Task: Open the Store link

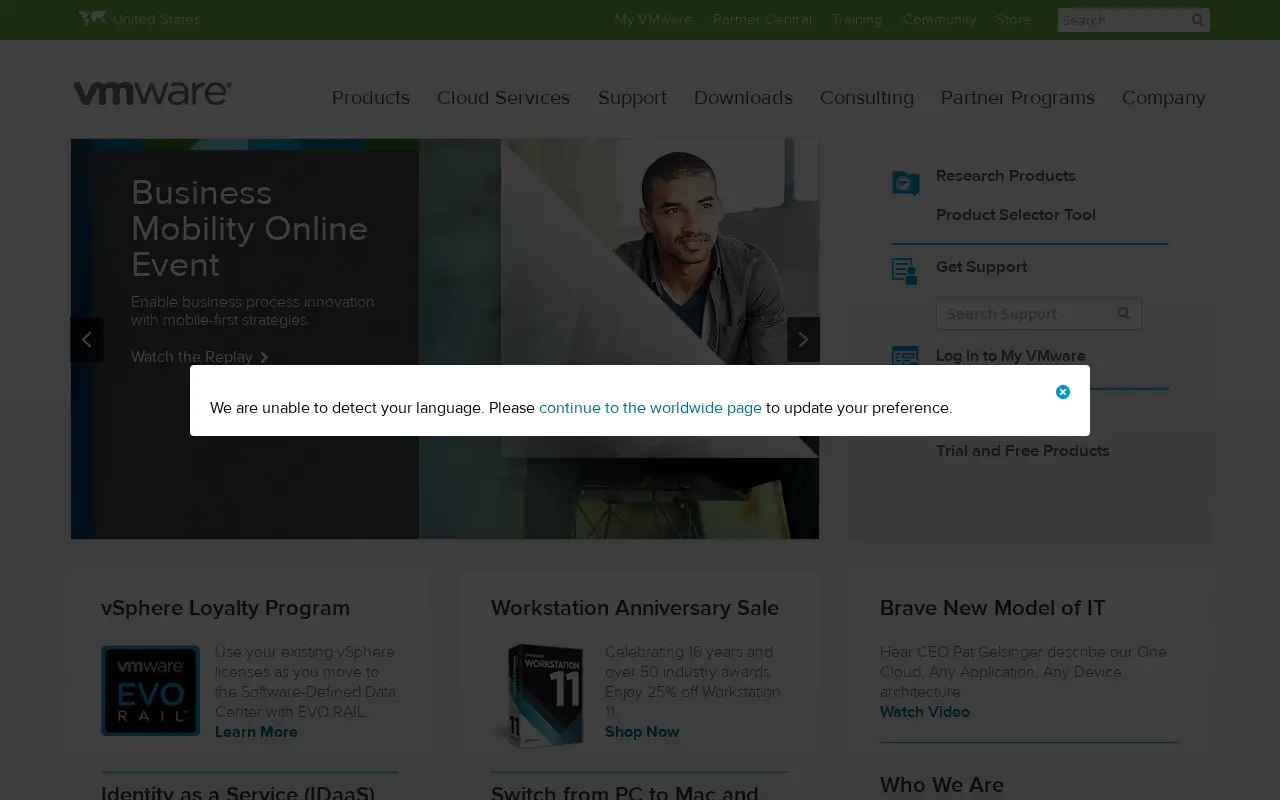Action: coord(1013,19)
